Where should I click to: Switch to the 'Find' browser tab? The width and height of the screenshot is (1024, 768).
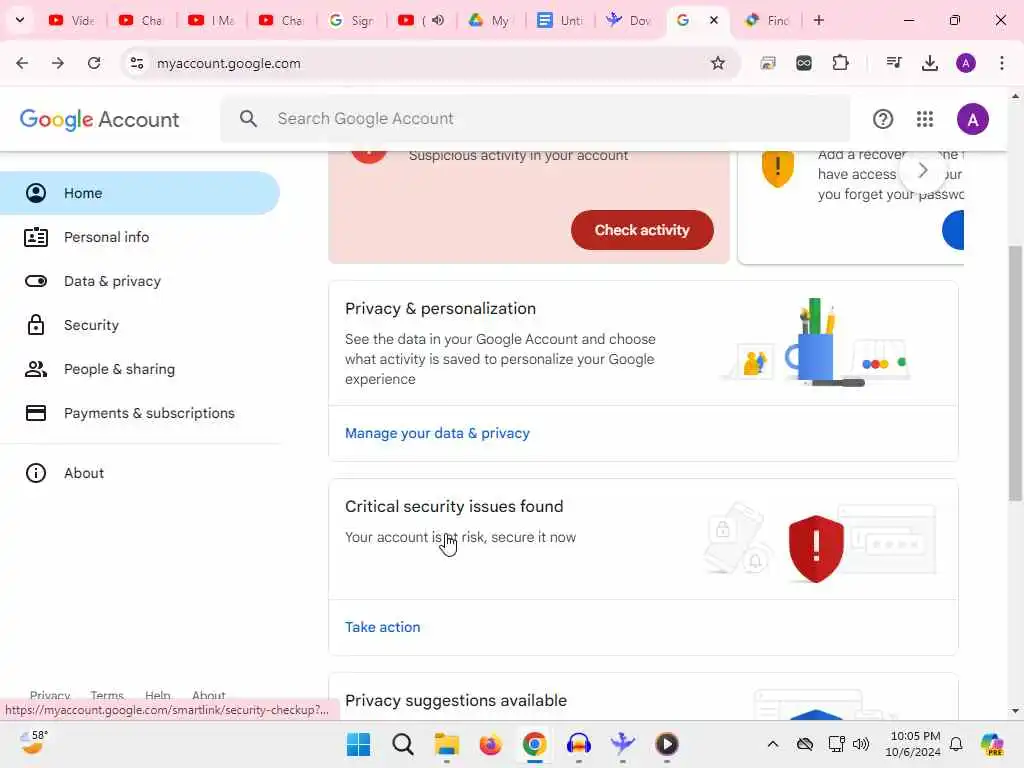pos(769,20)
